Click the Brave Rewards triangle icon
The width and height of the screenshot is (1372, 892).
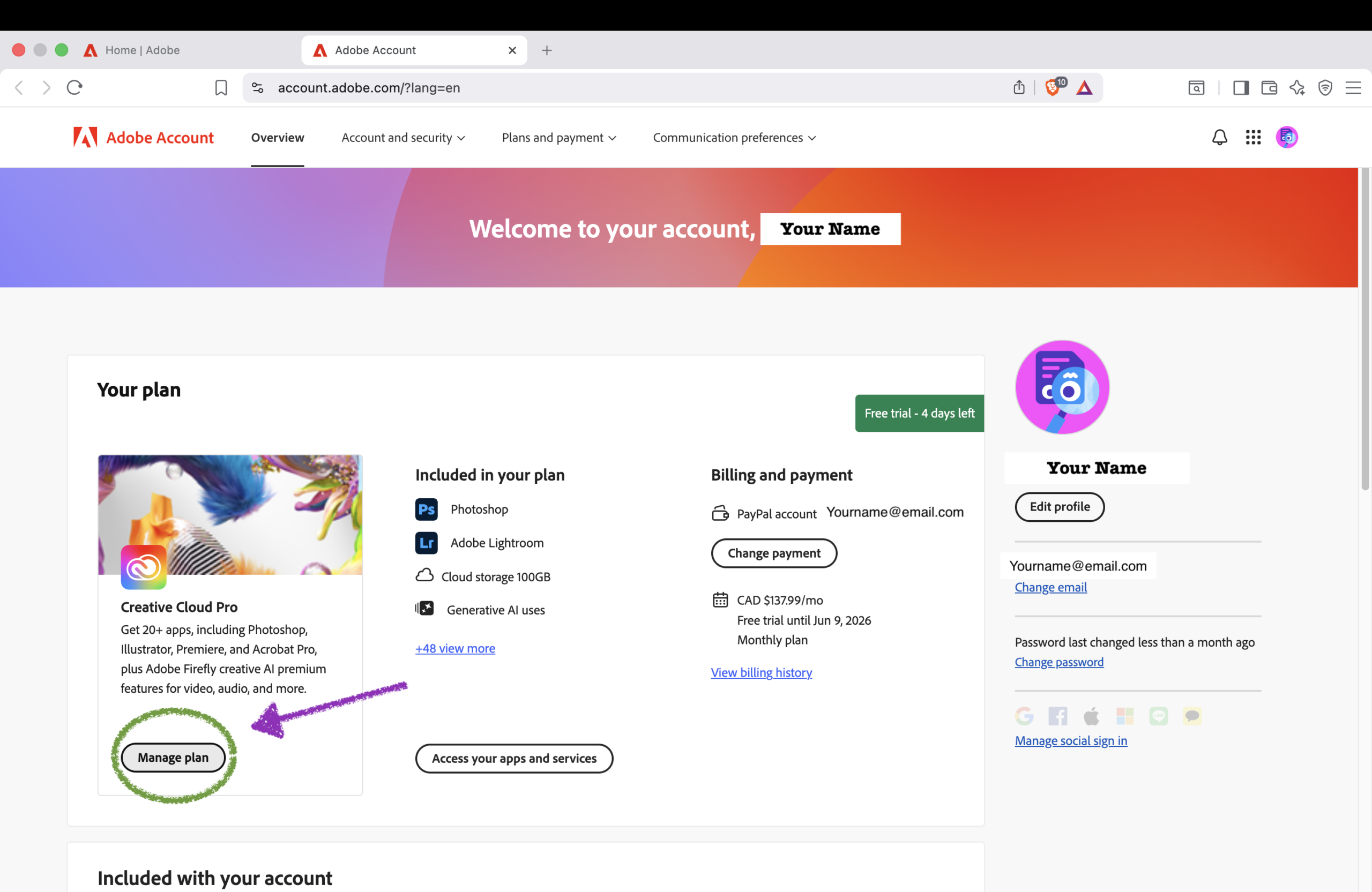(x=1084, y=87)
